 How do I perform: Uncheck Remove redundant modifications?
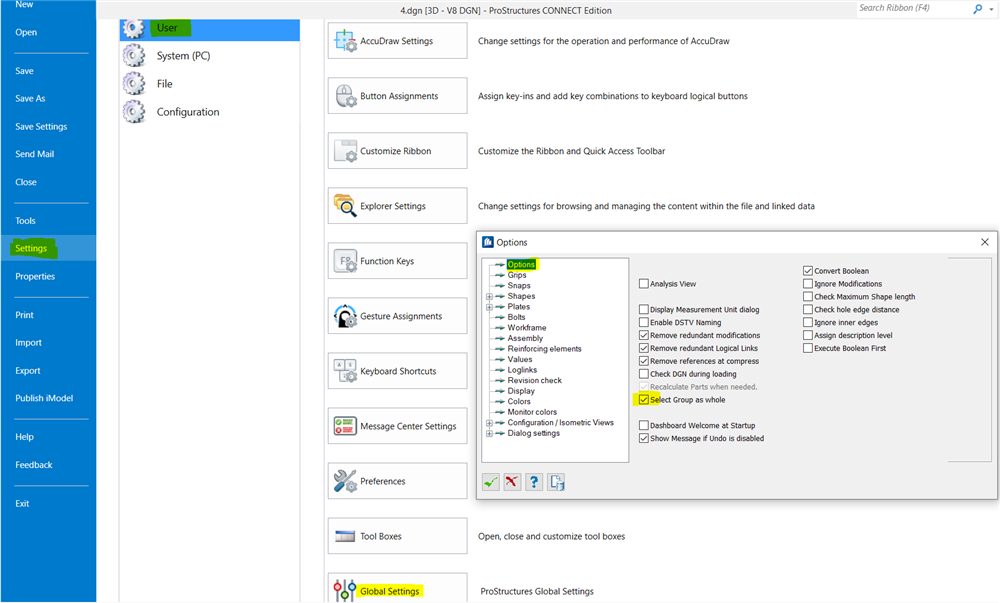click(x=643, y=335)
